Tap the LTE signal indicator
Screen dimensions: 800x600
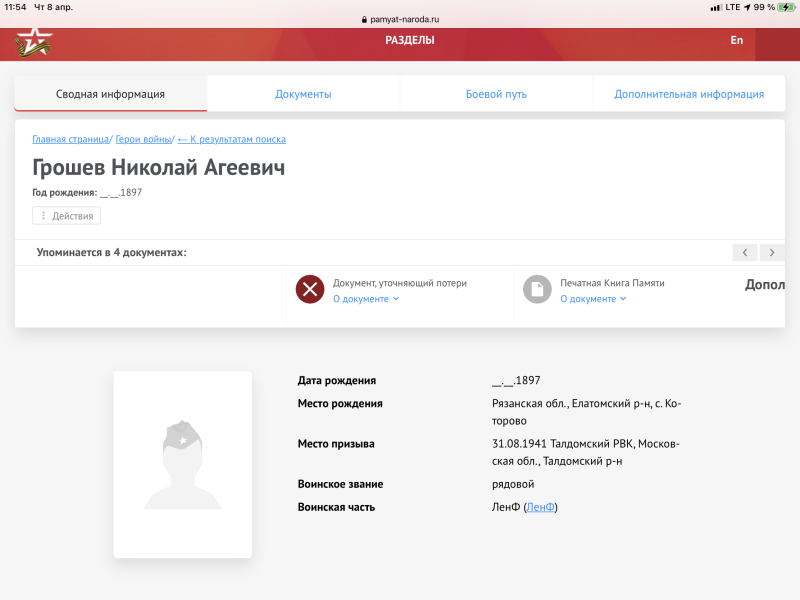tap(733, 7)
